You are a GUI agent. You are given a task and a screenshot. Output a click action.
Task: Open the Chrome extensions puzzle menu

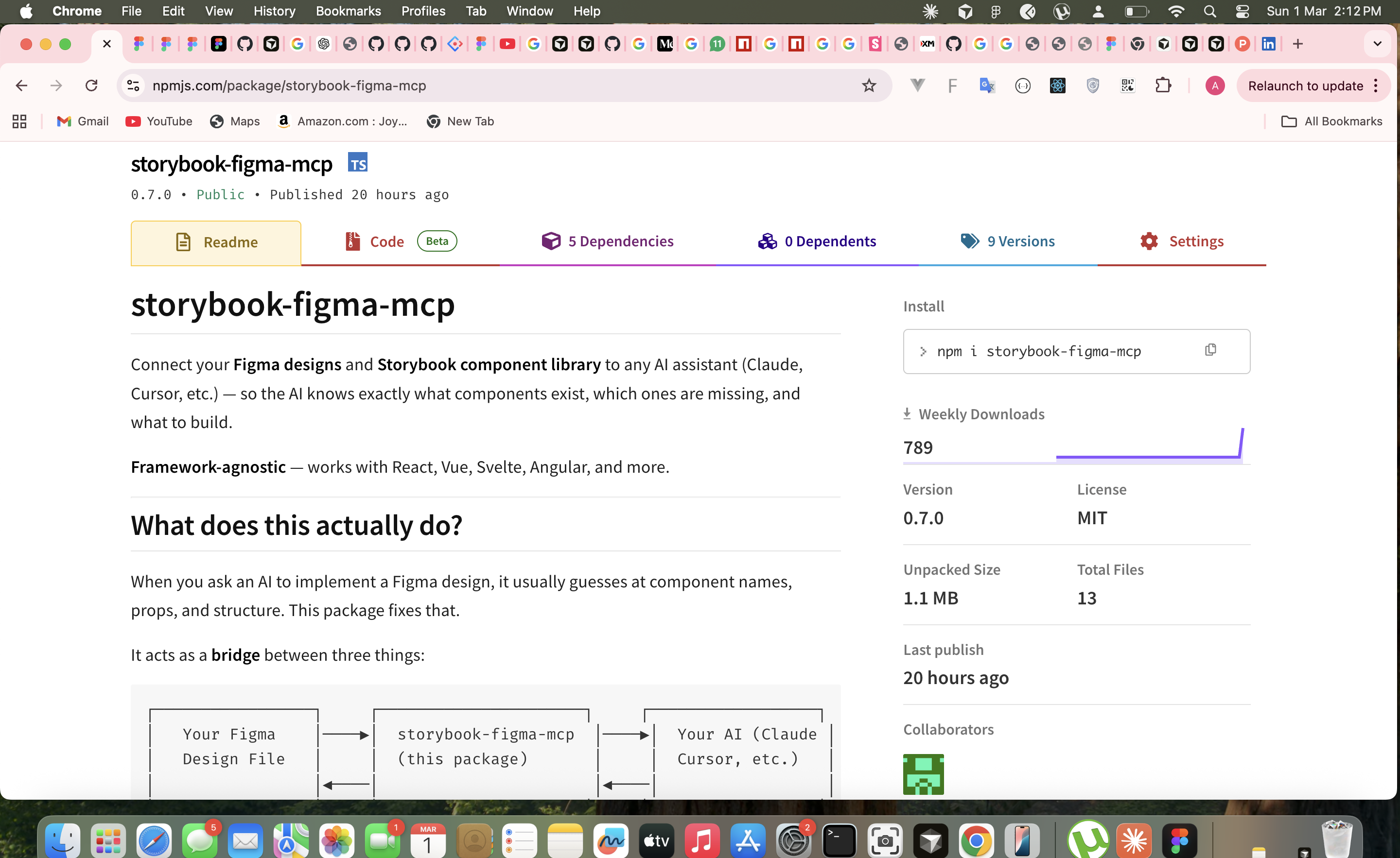click(1162, 85)
